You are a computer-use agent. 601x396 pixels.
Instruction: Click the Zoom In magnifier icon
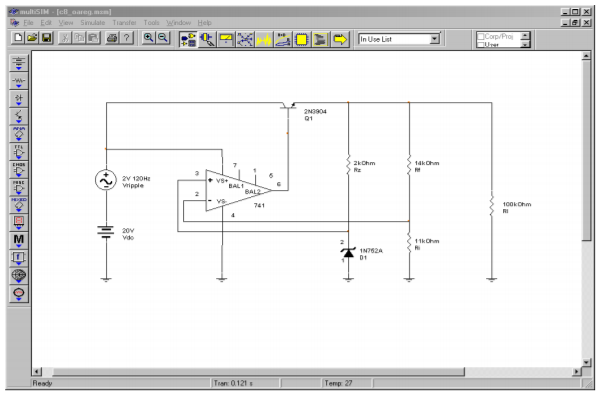click(x=148, y=38)
